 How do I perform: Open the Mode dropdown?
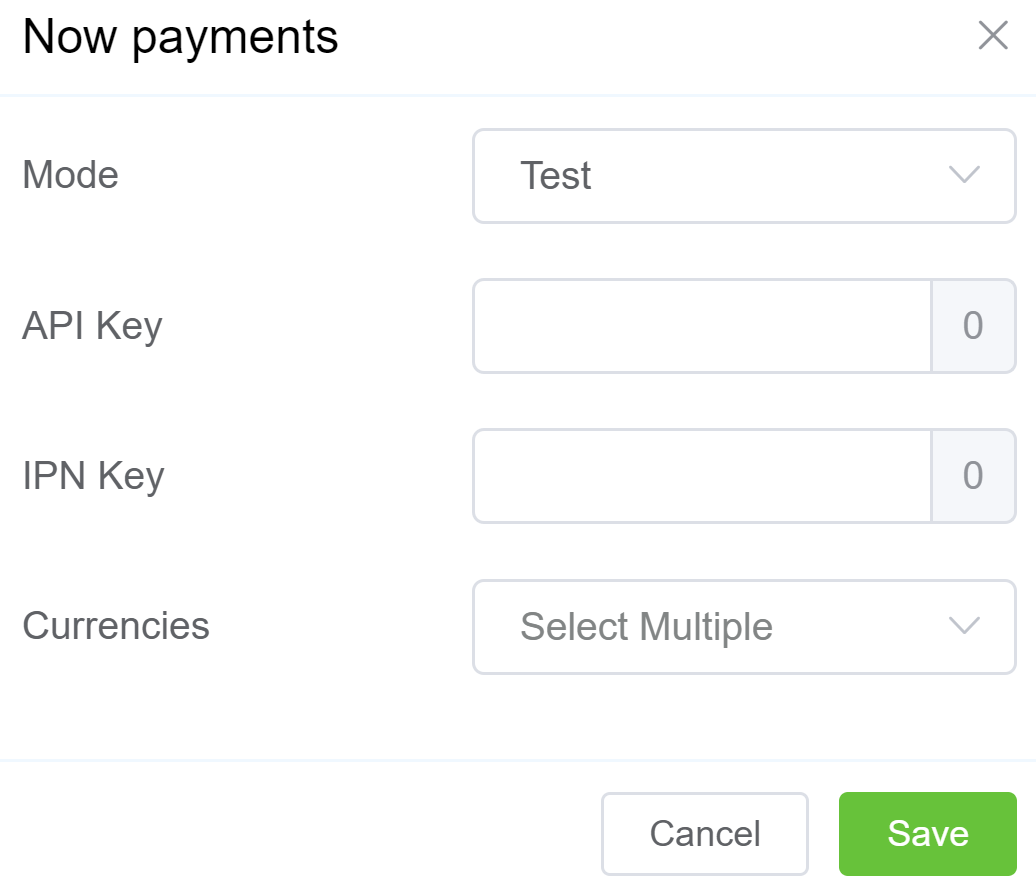pyautogui.click(x=743, y=176)
